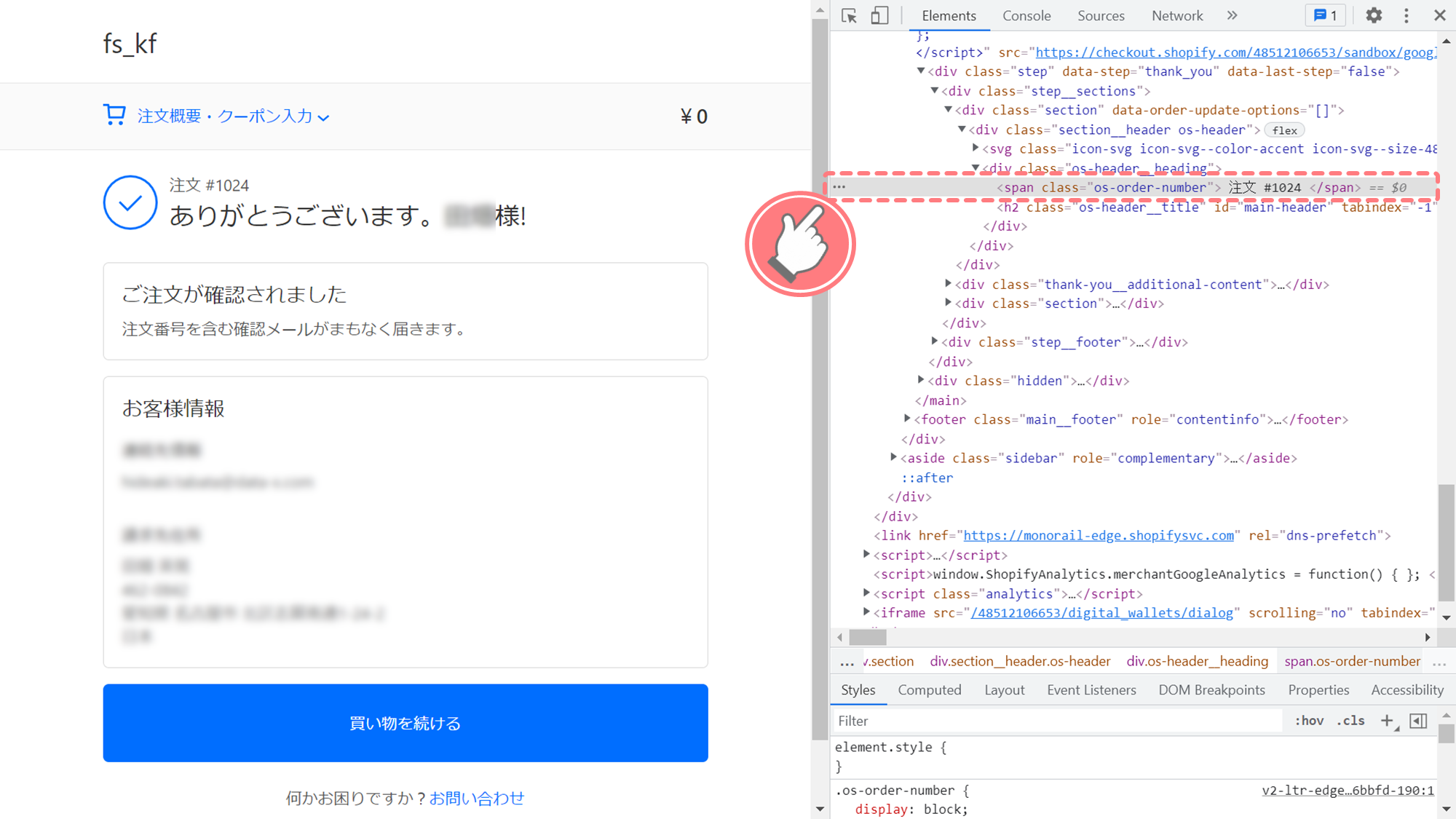Select the ::after pseudo-element row
The image size is (1456, 819).
click(x=927, y=478)
